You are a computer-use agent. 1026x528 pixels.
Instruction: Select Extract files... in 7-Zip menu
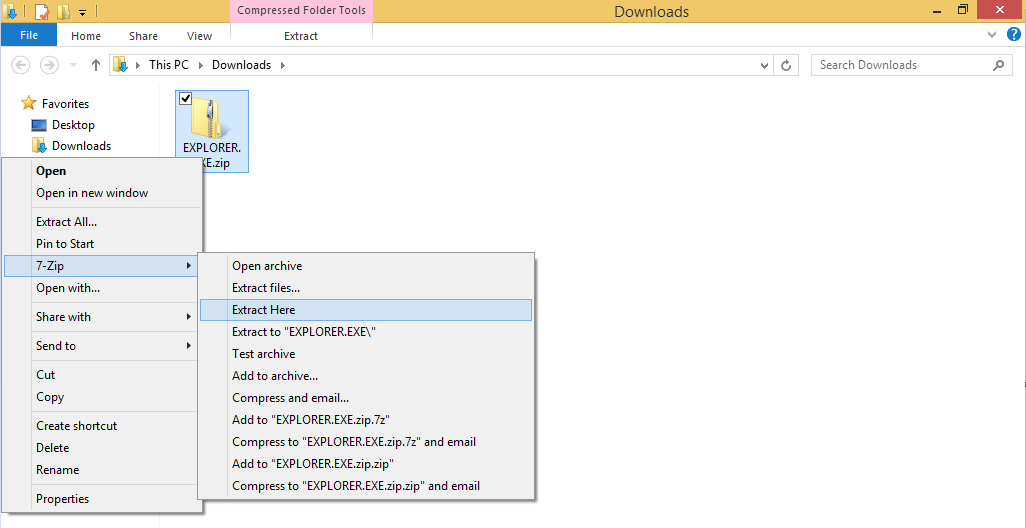tap(266, 288)
